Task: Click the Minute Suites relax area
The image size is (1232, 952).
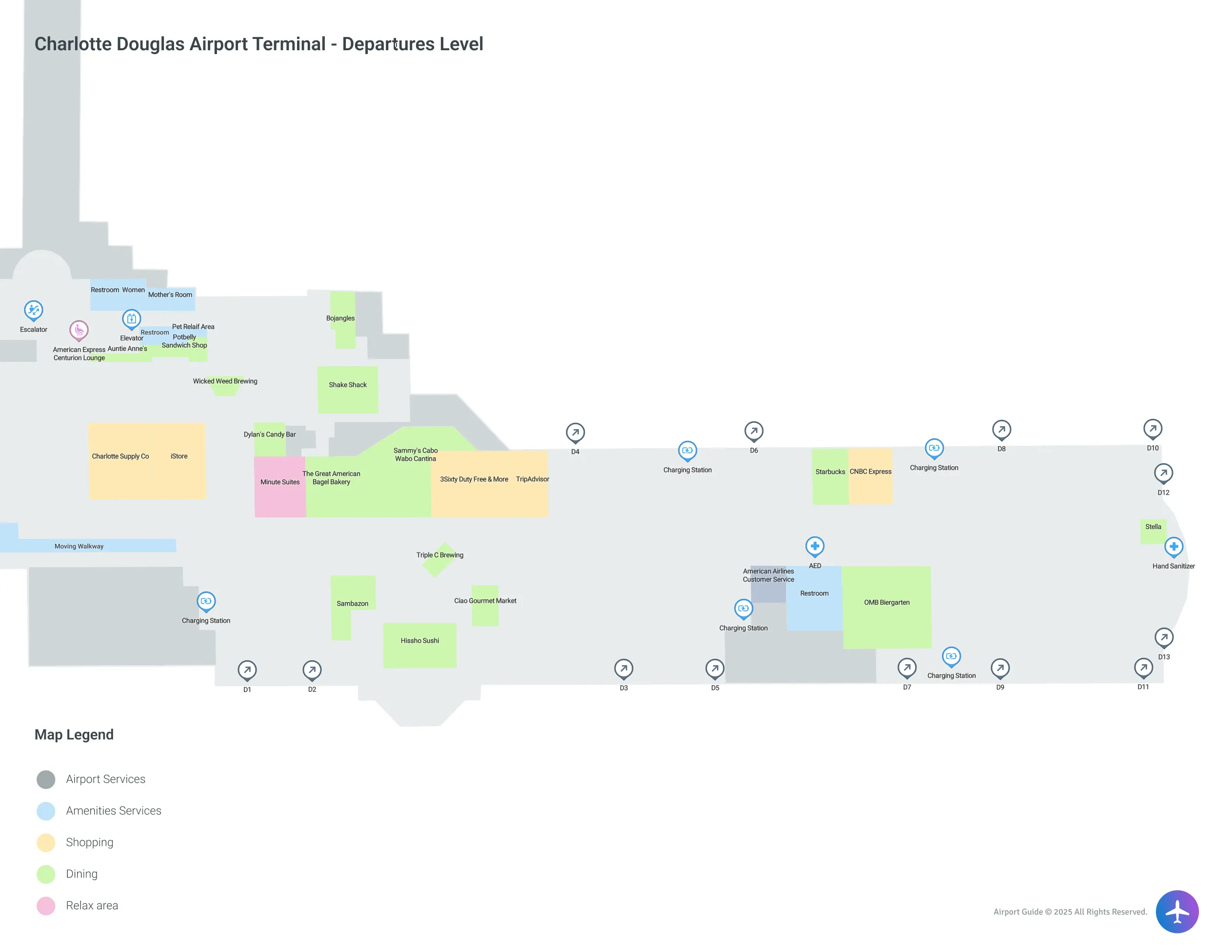Action: point(280,487)
